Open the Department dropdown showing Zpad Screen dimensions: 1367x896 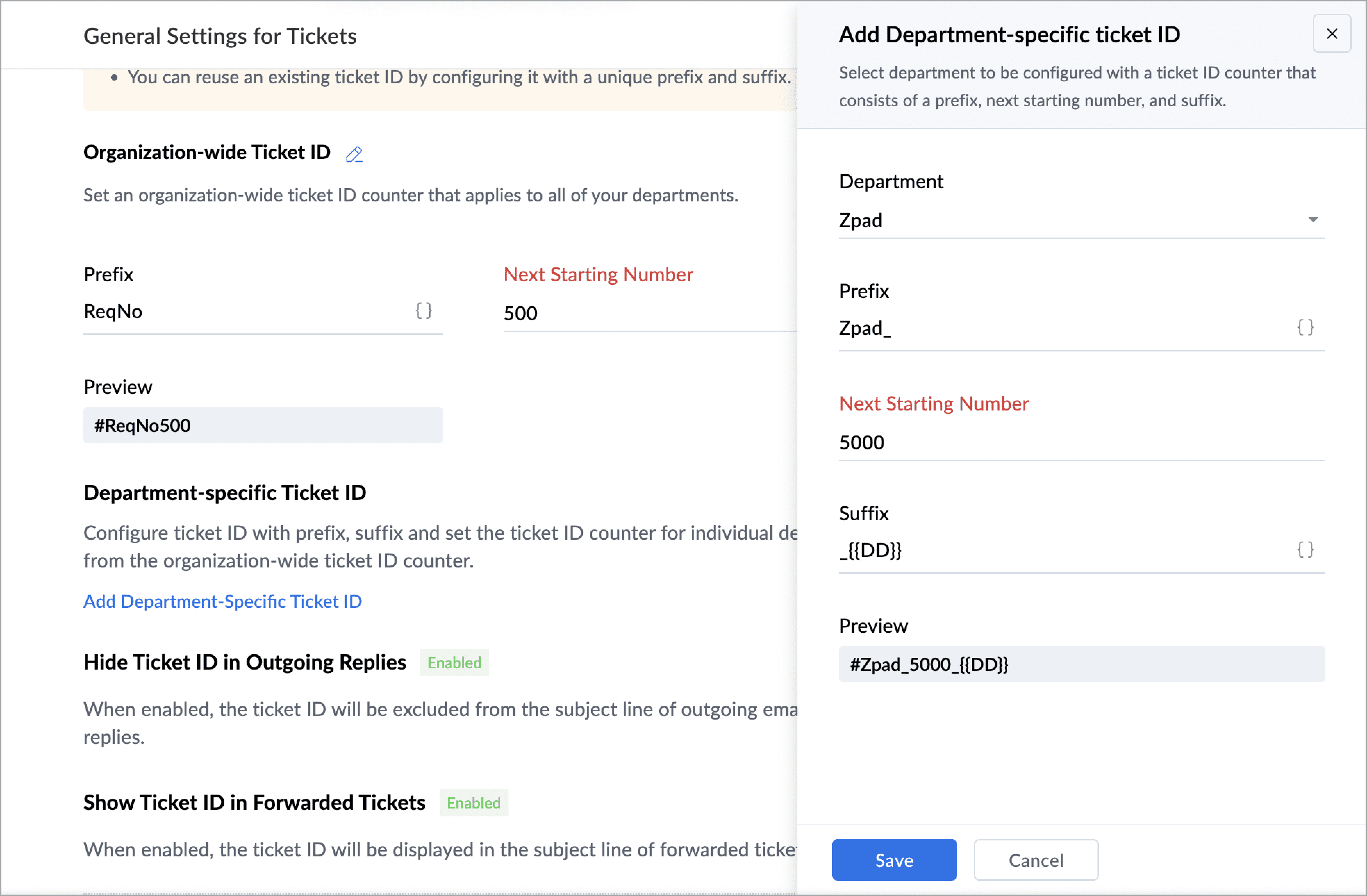click(x=1068, y=221)
